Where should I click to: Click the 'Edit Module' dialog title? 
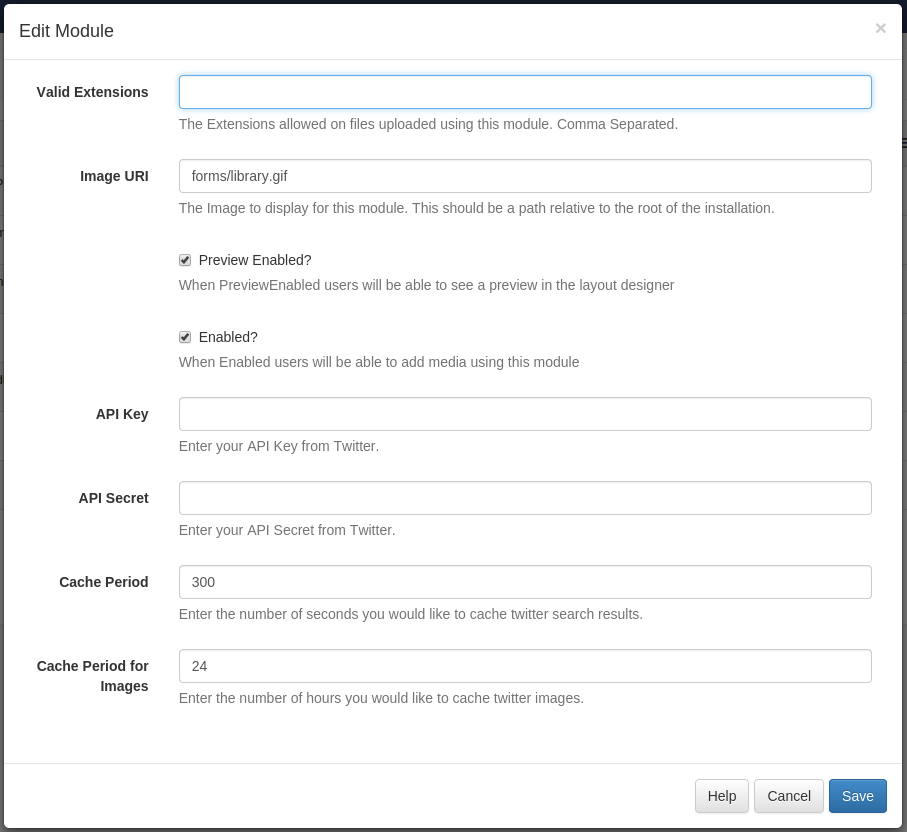(x=67, y=31)
